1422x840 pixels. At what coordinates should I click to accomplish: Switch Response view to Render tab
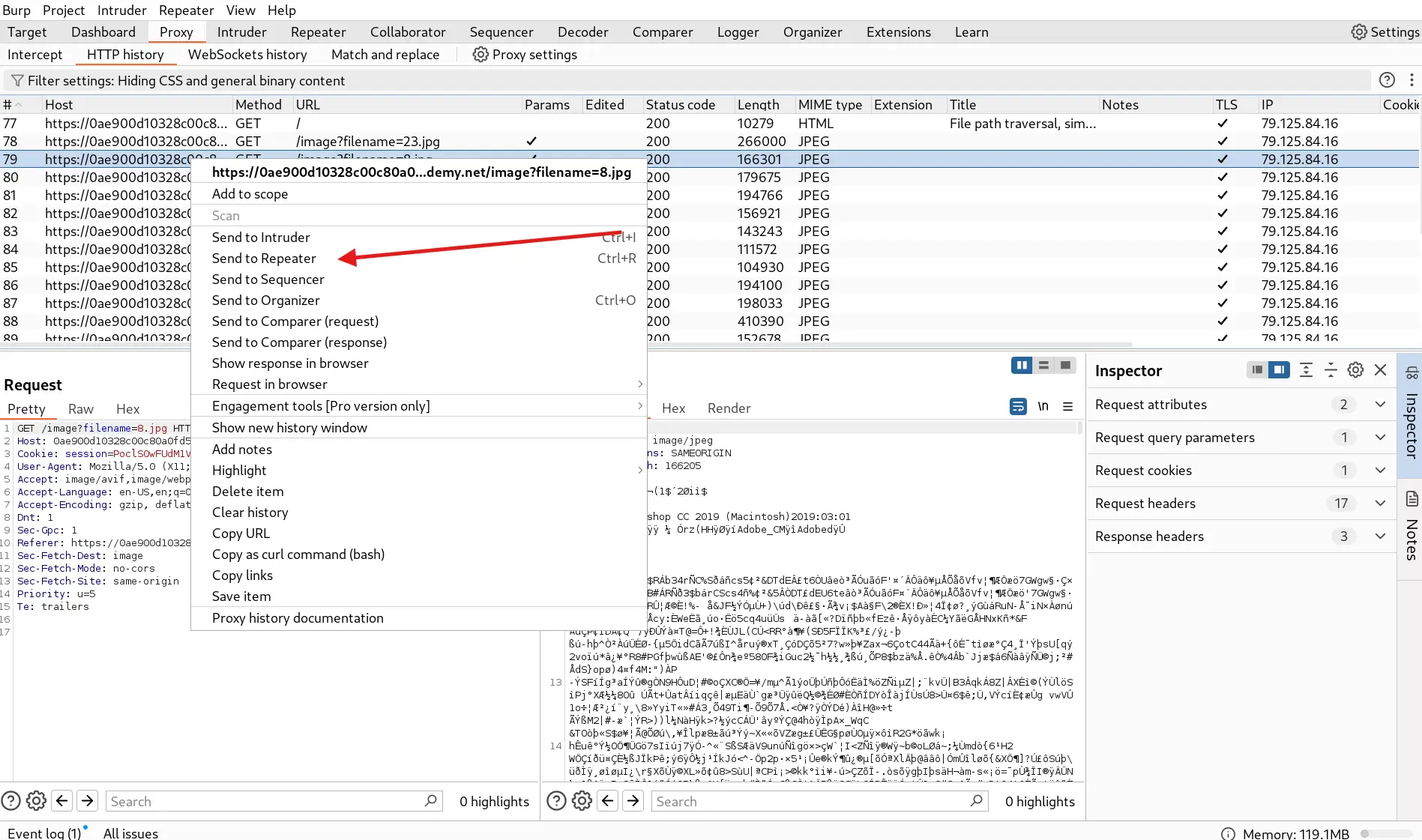(x=729, y=408)
